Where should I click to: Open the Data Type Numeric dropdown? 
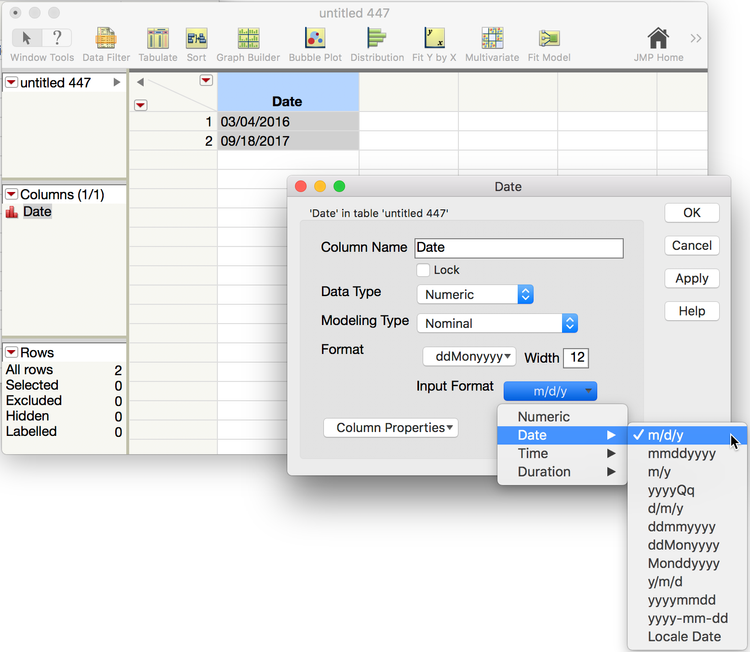[x=475, y=294]
